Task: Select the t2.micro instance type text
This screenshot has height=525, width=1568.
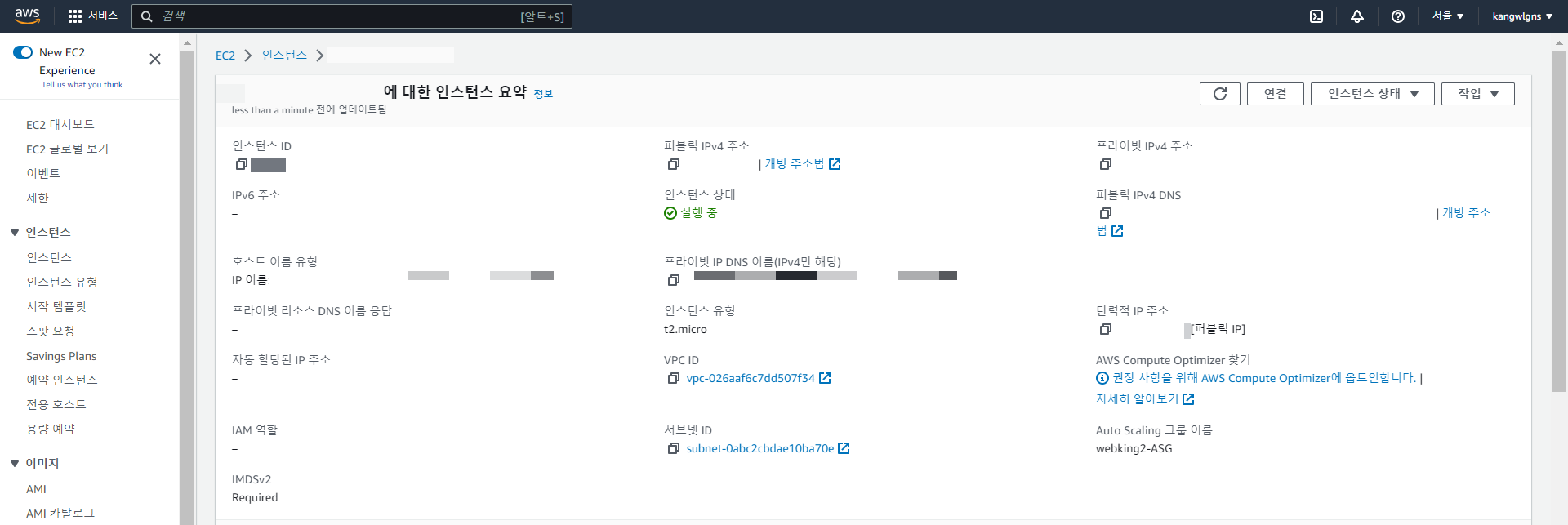Action: click(x=685, y=329)
